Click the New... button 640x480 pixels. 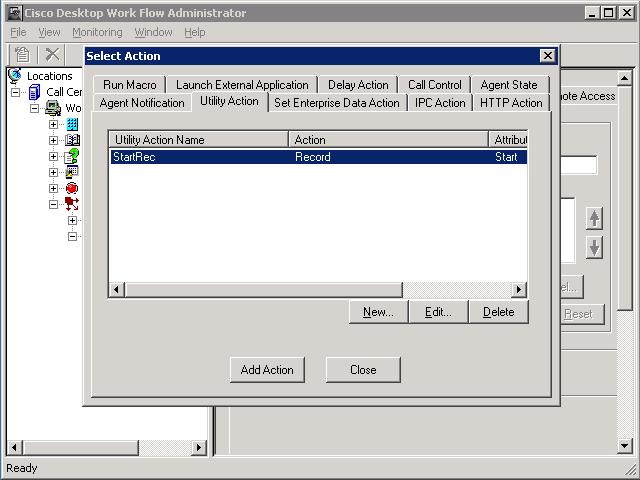[378, 312]
